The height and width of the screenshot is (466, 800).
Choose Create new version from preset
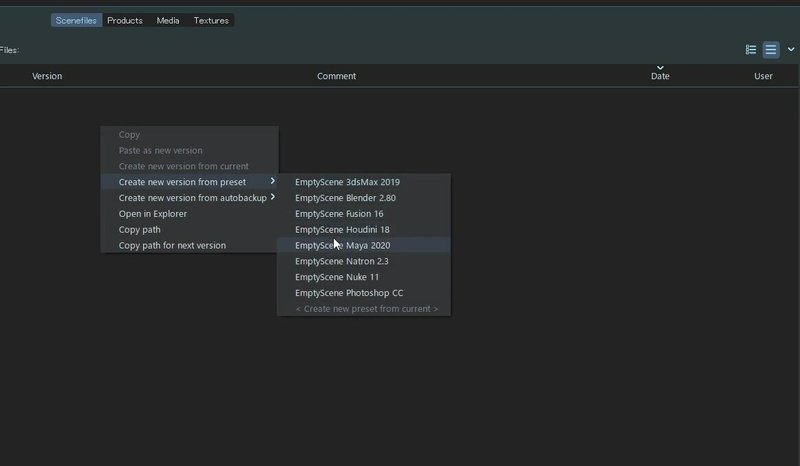(189, 182)
